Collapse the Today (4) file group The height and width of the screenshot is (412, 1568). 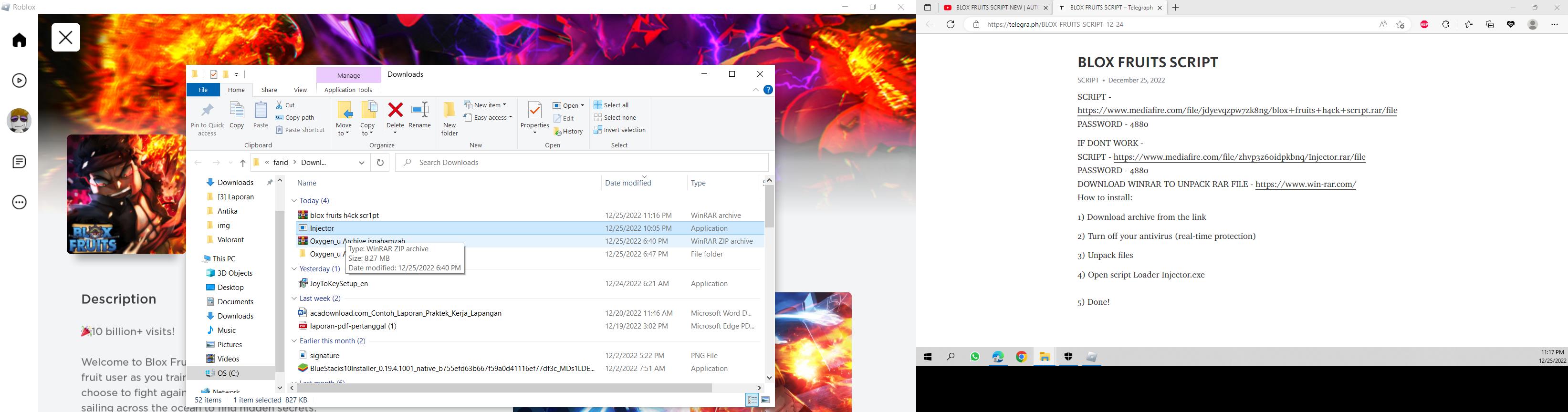(x=294, y=201)
